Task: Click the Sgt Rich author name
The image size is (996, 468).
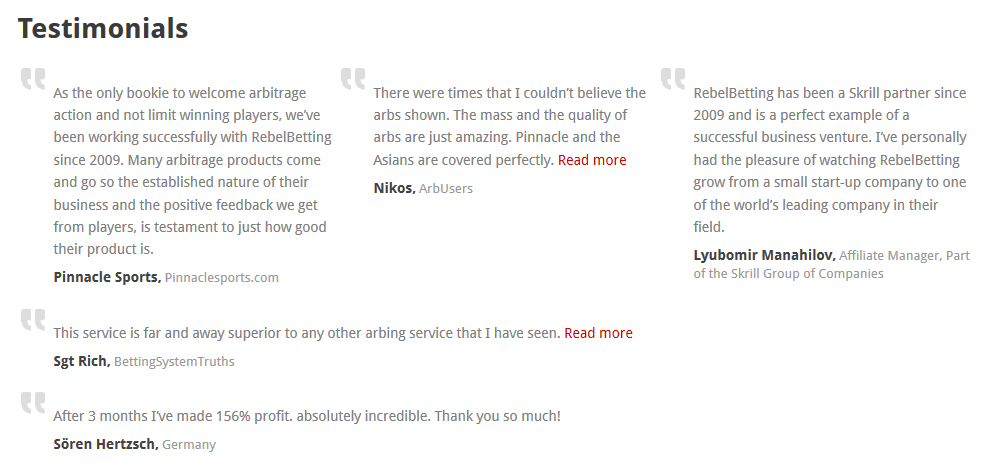Action: pyautogui.click(x=82, y=361)
